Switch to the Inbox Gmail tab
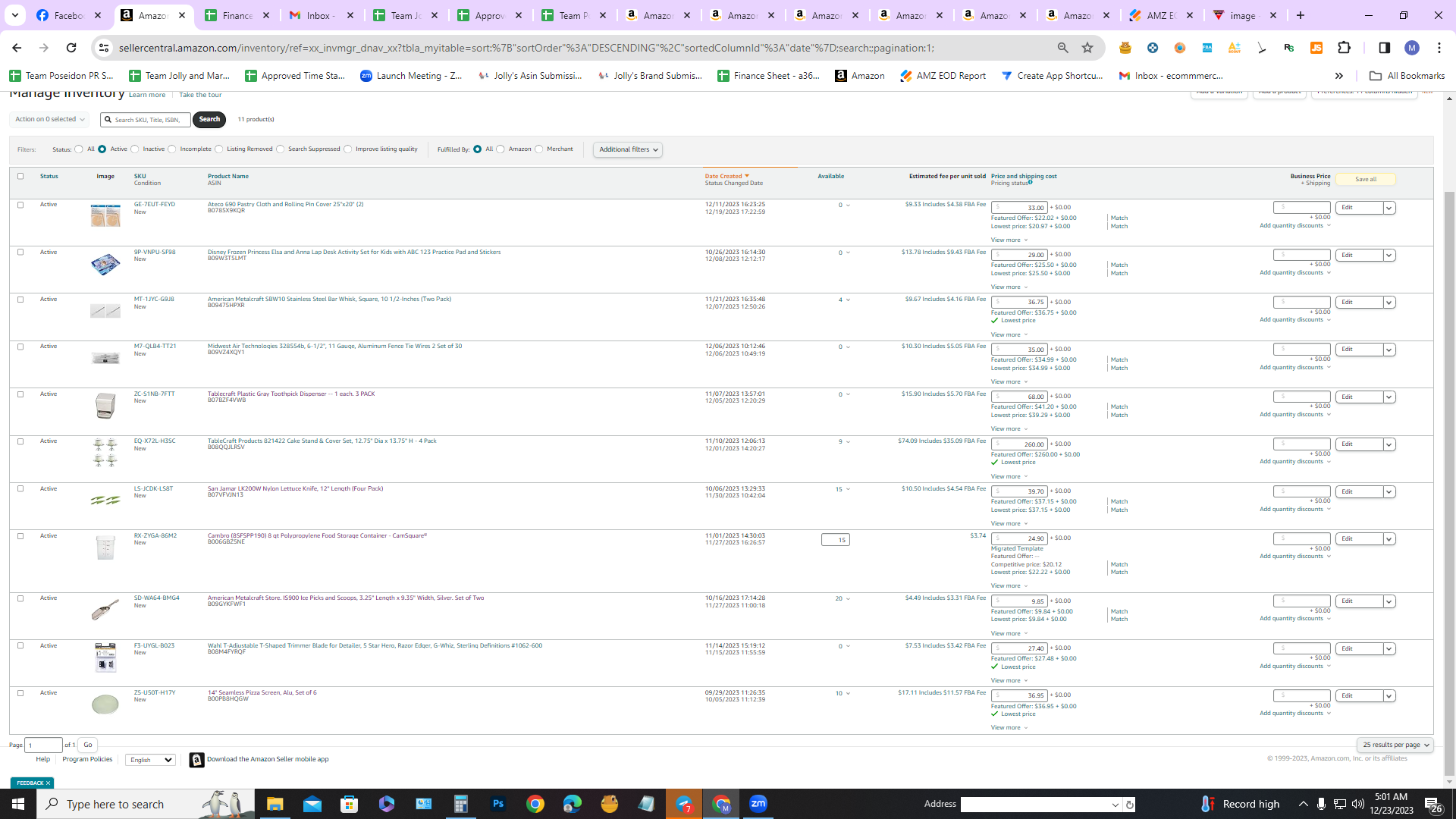The height and width of the screenshot is (819, 1456). pos(322,15)
